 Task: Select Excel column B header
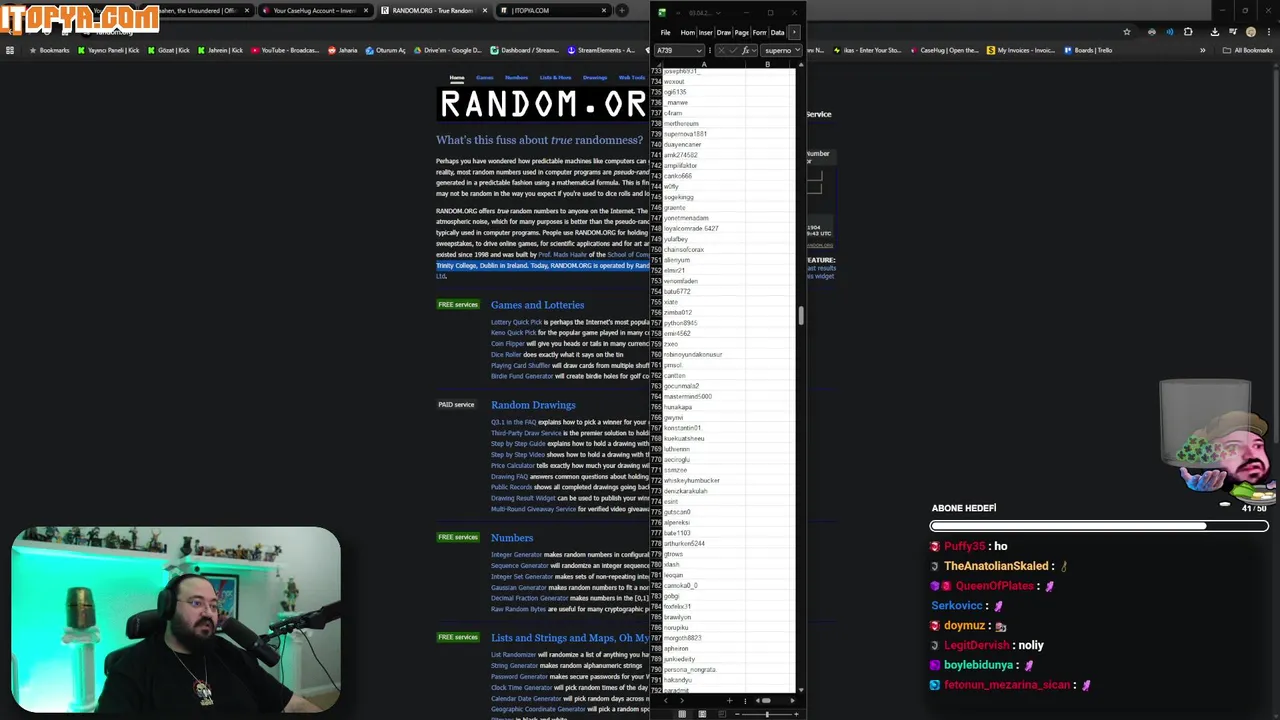(x=768, y=64)
